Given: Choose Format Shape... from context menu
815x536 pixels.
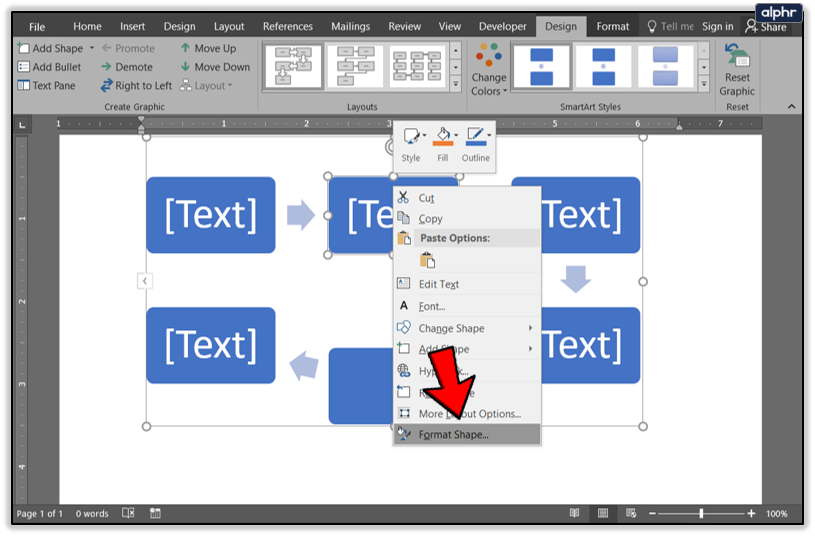Looking at the screenshot, I should pos(467,435).
